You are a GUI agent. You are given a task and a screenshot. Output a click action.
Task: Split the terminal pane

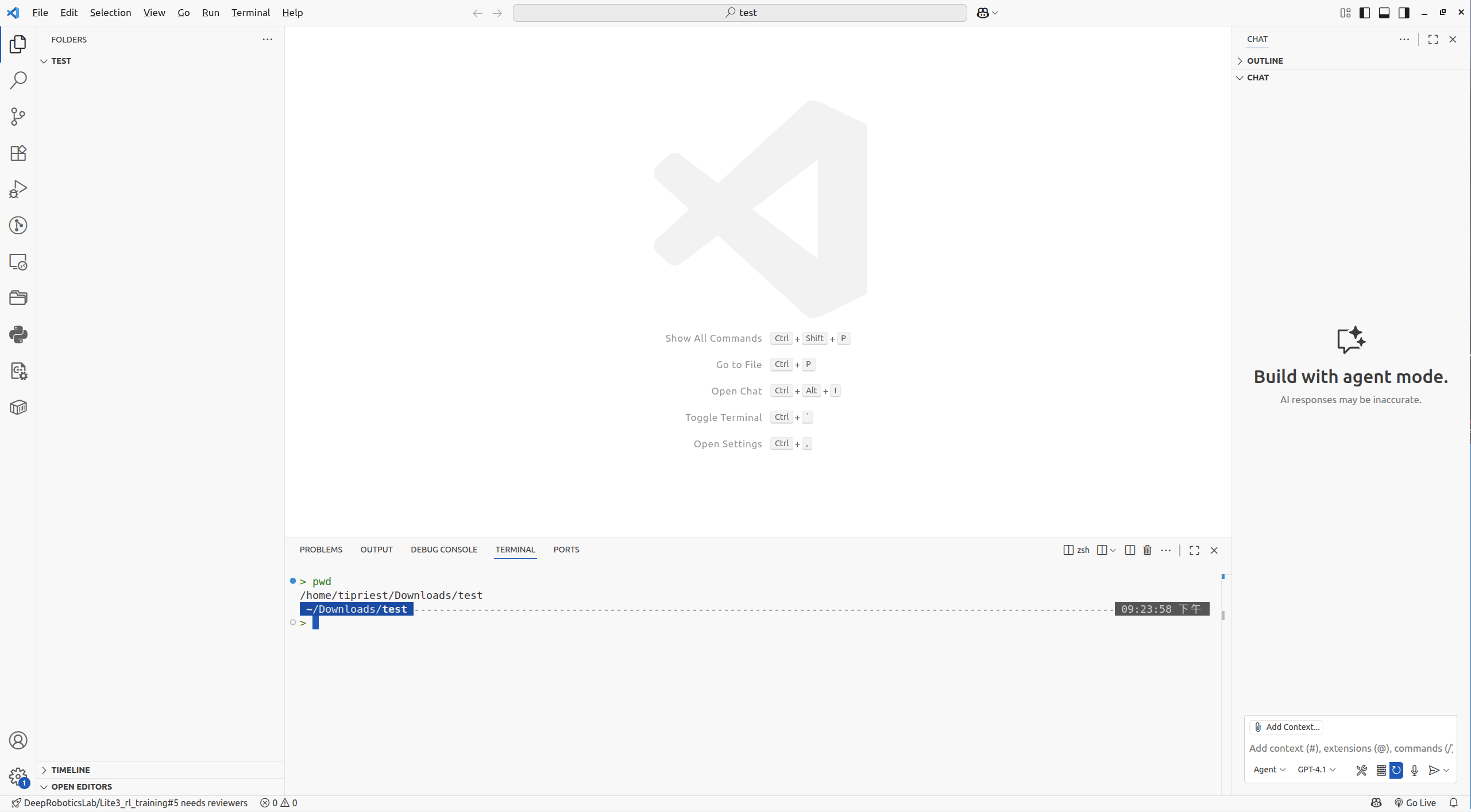[x=1129, y=550]
